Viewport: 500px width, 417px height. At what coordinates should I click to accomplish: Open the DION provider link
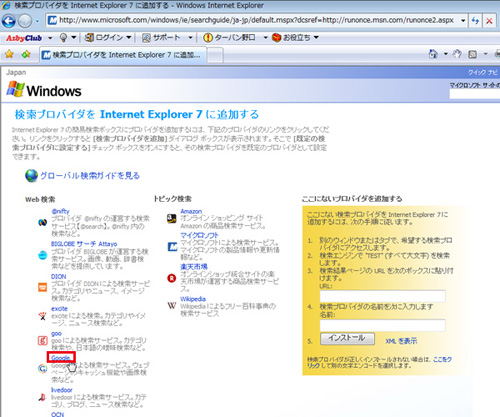(x=59, y=276)
